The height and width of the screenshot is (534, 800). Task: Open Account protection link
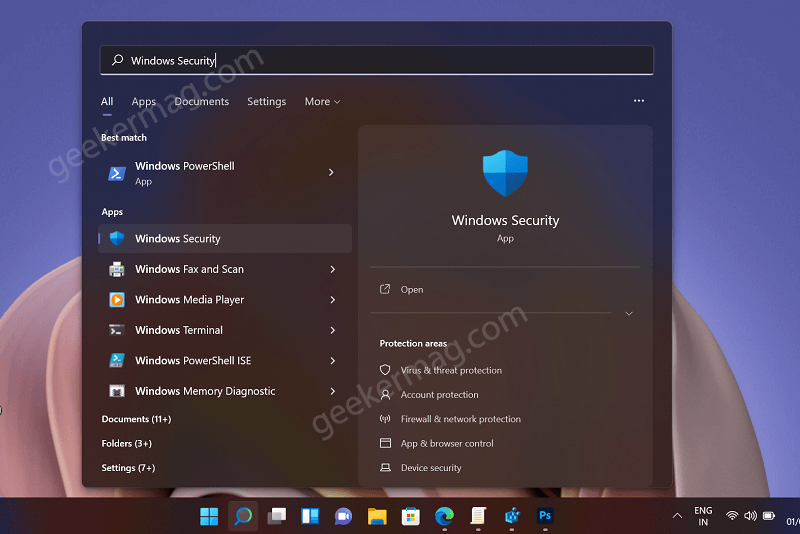[439, 395]
